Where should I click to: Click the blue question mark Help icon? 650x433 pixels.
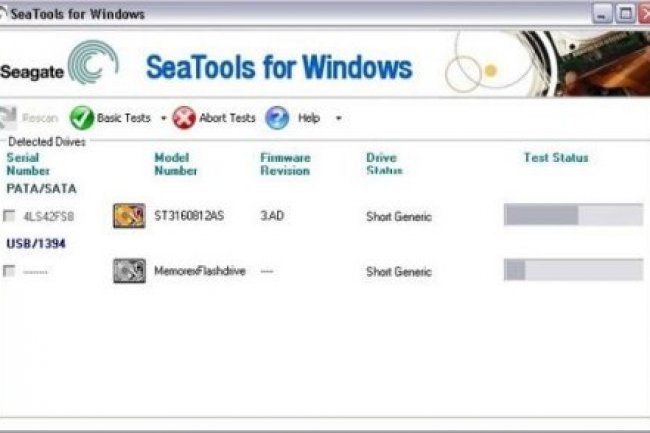click(x=277, y=118)
